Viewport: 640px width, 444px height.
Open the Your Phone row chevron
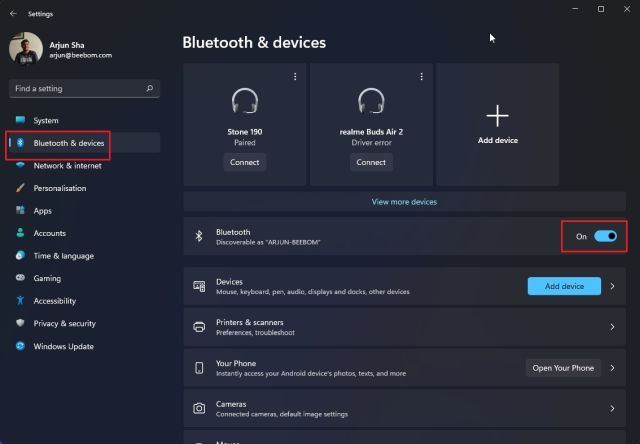coord(612,368)
